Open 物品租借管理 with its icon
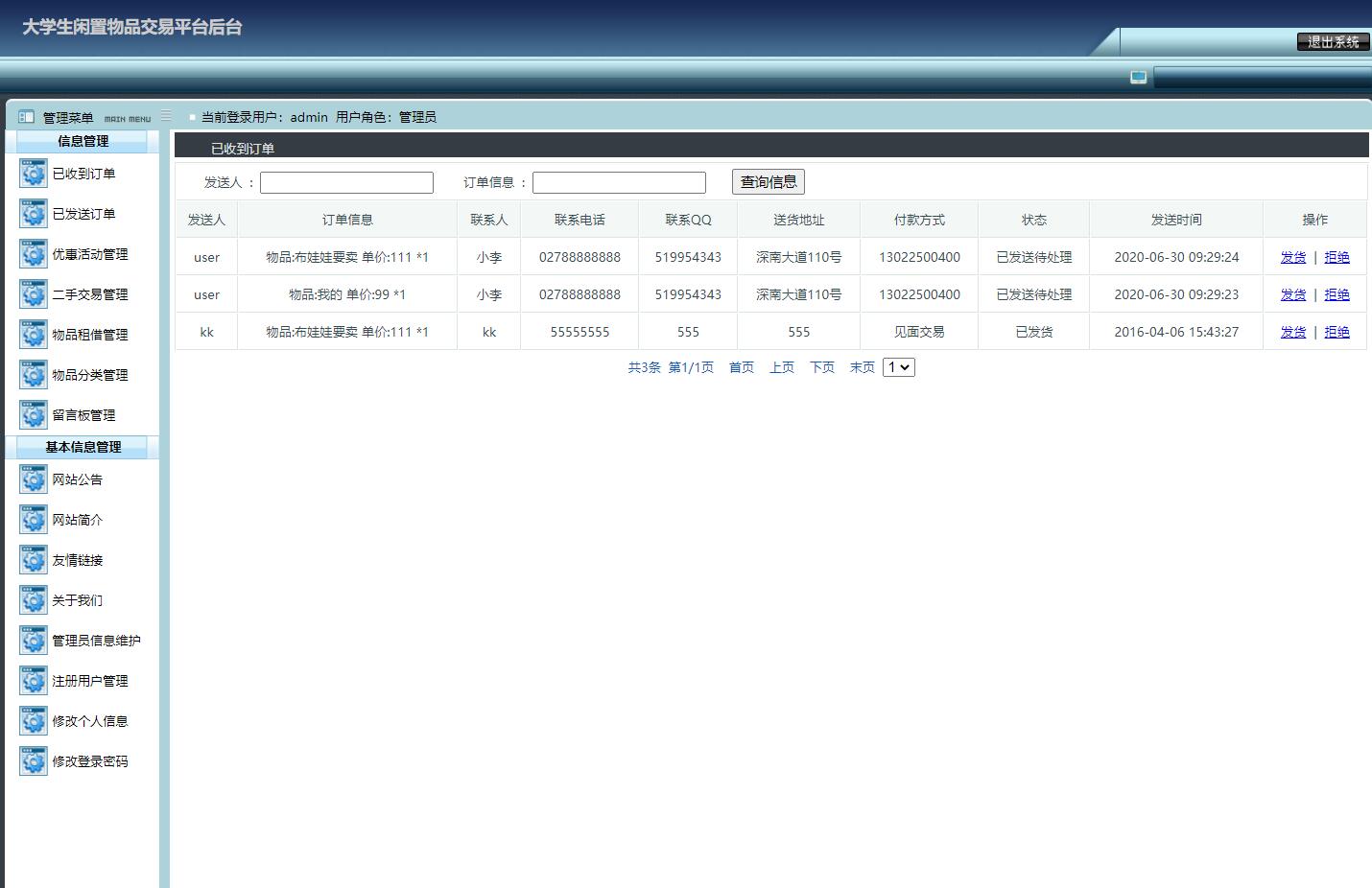Viewport: 1372px width, 888px height. click(34, 335)
